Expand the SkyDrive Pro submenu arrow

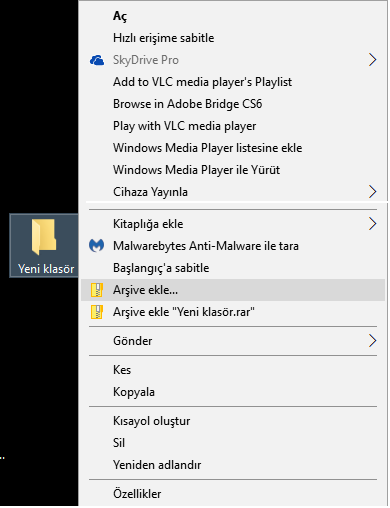tap(373, 60)
